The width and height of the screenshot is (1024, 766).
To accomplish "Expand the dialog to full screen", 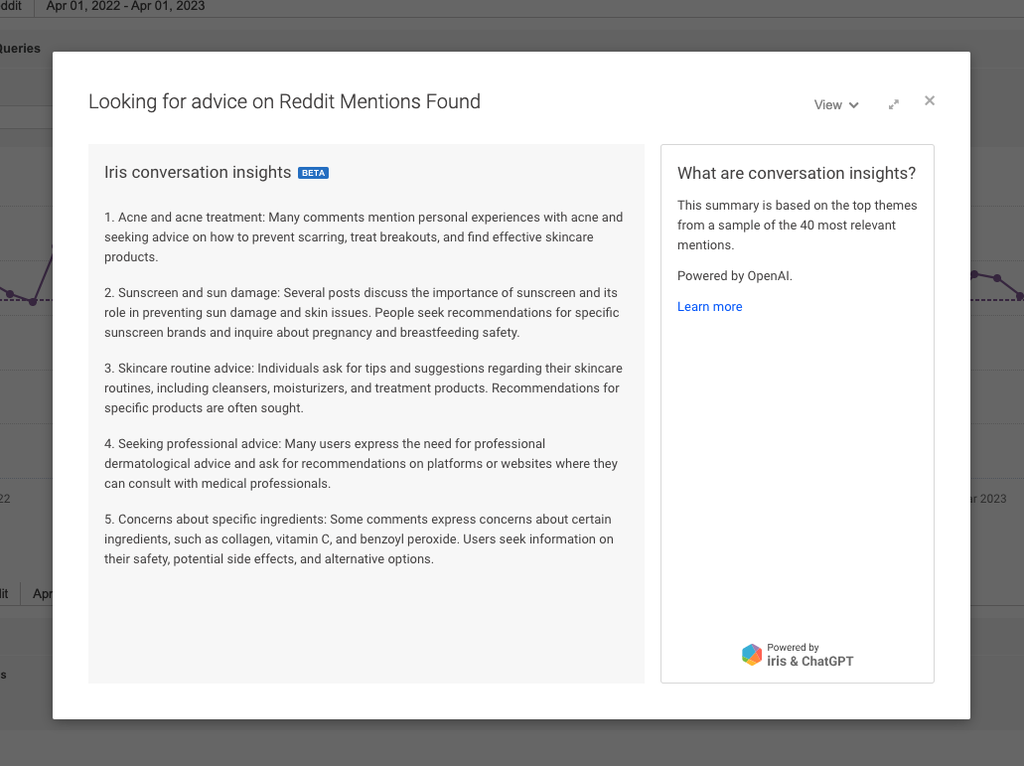I will pos(893,105).
